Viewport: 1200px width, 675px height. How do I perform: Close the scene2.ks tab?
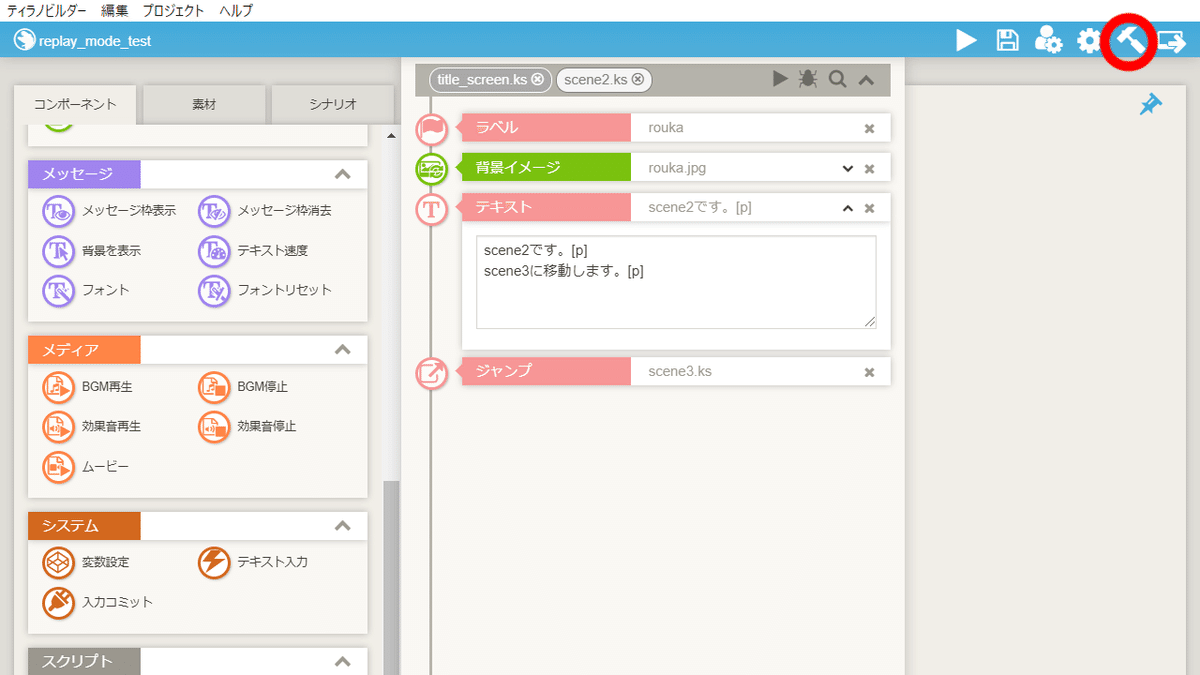(637, 79)
